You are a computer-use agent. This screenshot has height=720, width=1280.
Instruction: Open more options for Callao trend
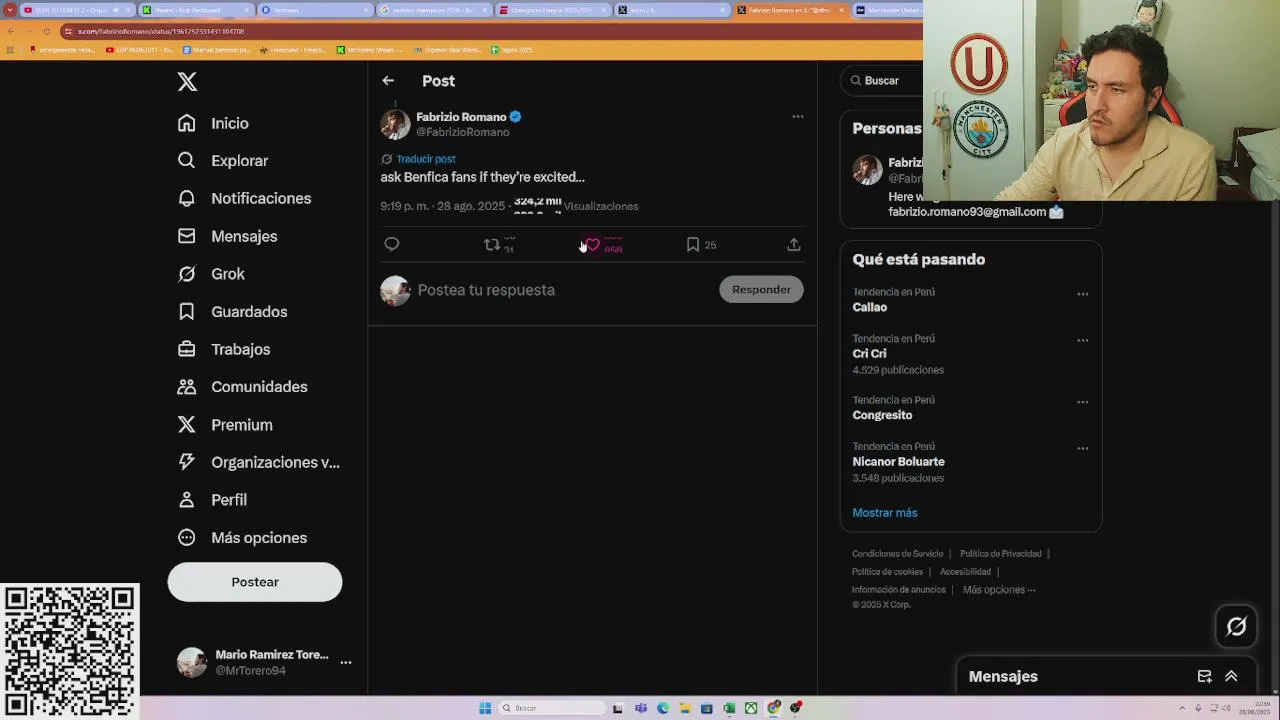click(1082, 295)
